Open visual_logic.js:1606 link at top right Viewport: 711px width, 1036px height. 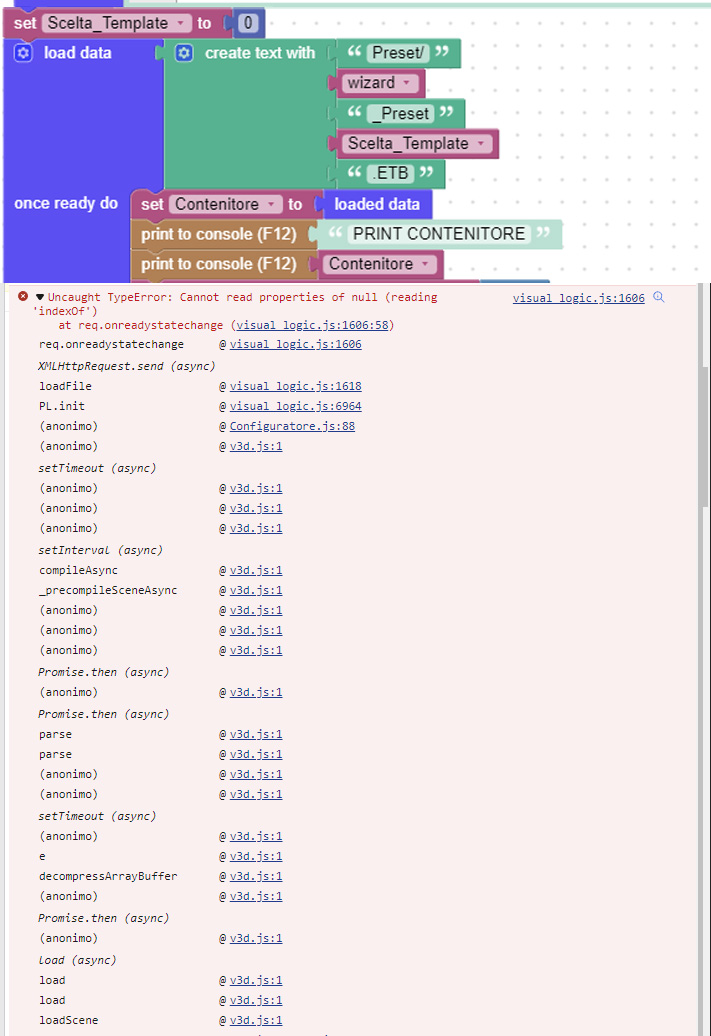pyautogui.click(x=578, y=298)
